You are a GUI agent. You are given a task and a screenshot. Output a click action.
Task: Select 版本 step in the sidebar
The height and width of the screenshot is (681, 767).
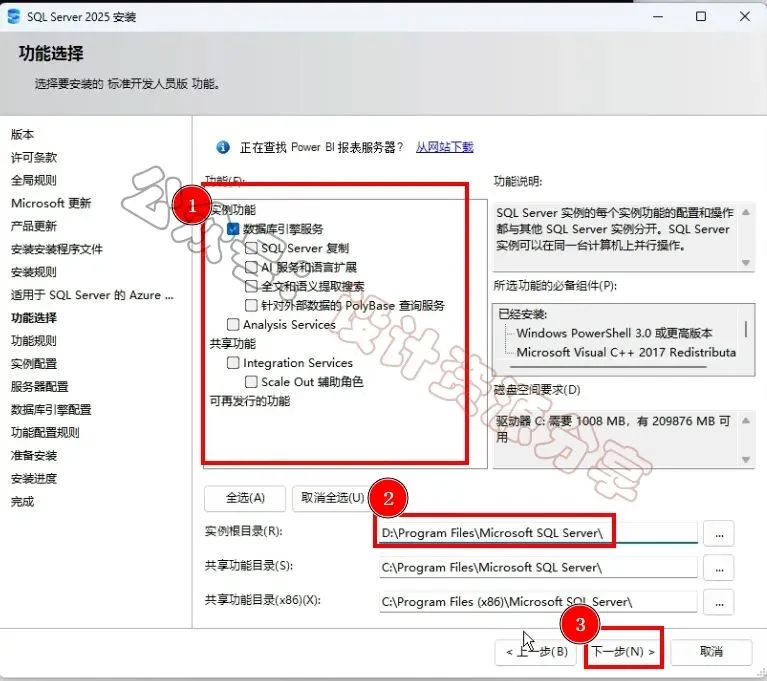pyautogui.click(x=23, y=134)
